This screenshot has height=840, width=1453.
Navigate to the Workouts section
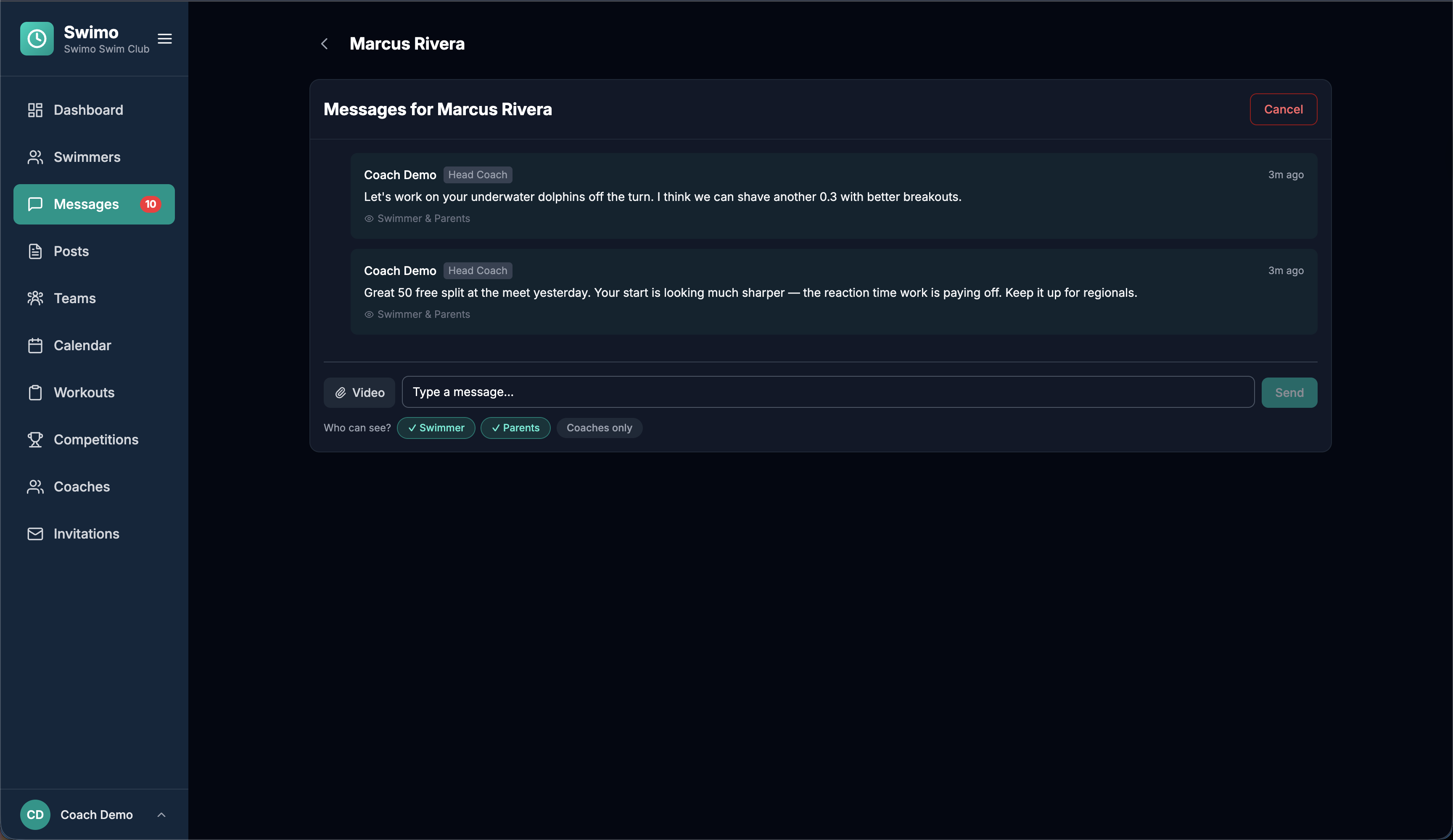[84, 392]
